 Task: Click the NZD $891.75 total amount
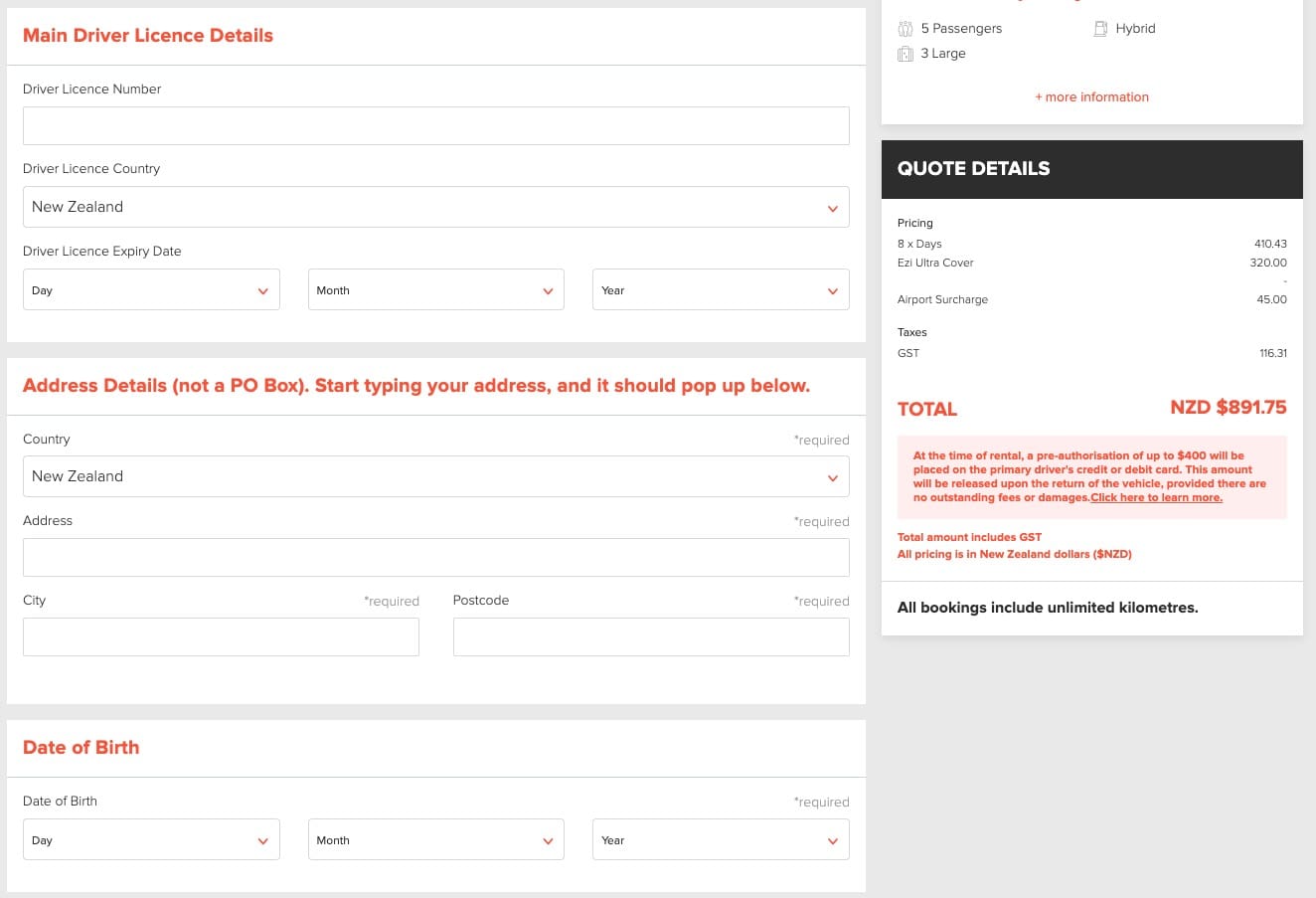(1228, 408)
